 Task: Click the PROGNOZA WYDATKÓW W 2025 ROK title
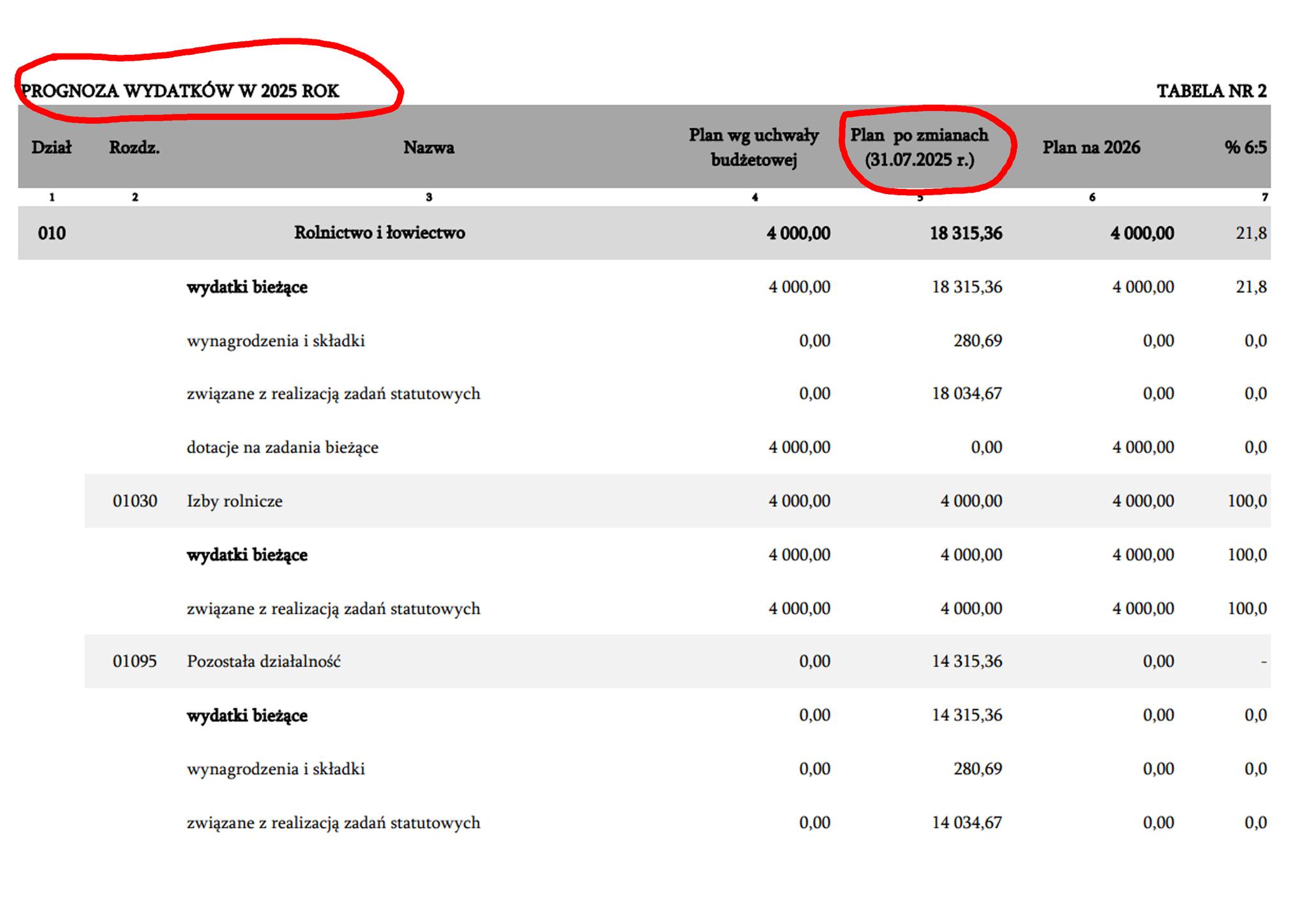coord(180,91)
